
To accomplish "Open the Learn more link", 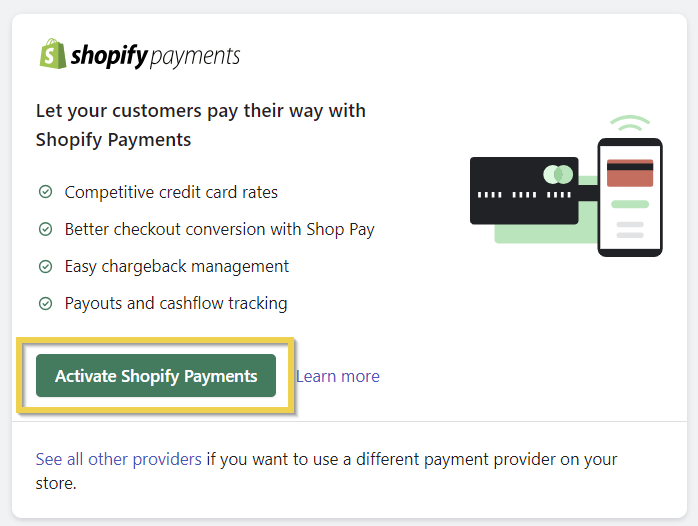I will click(338, 376).
